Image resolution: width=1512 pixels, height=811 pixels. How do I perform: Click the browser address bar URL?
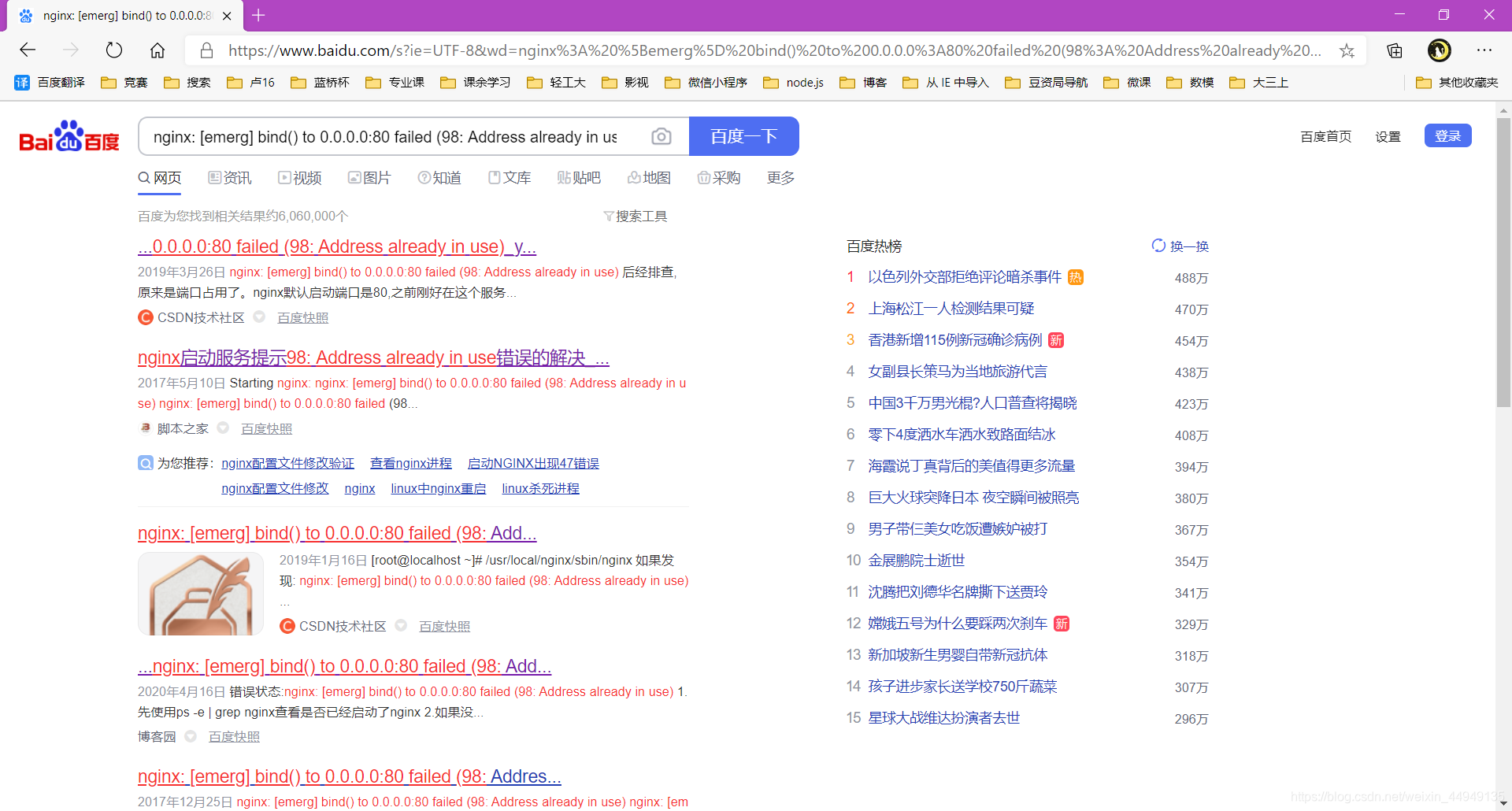click(x=774, y=50)
